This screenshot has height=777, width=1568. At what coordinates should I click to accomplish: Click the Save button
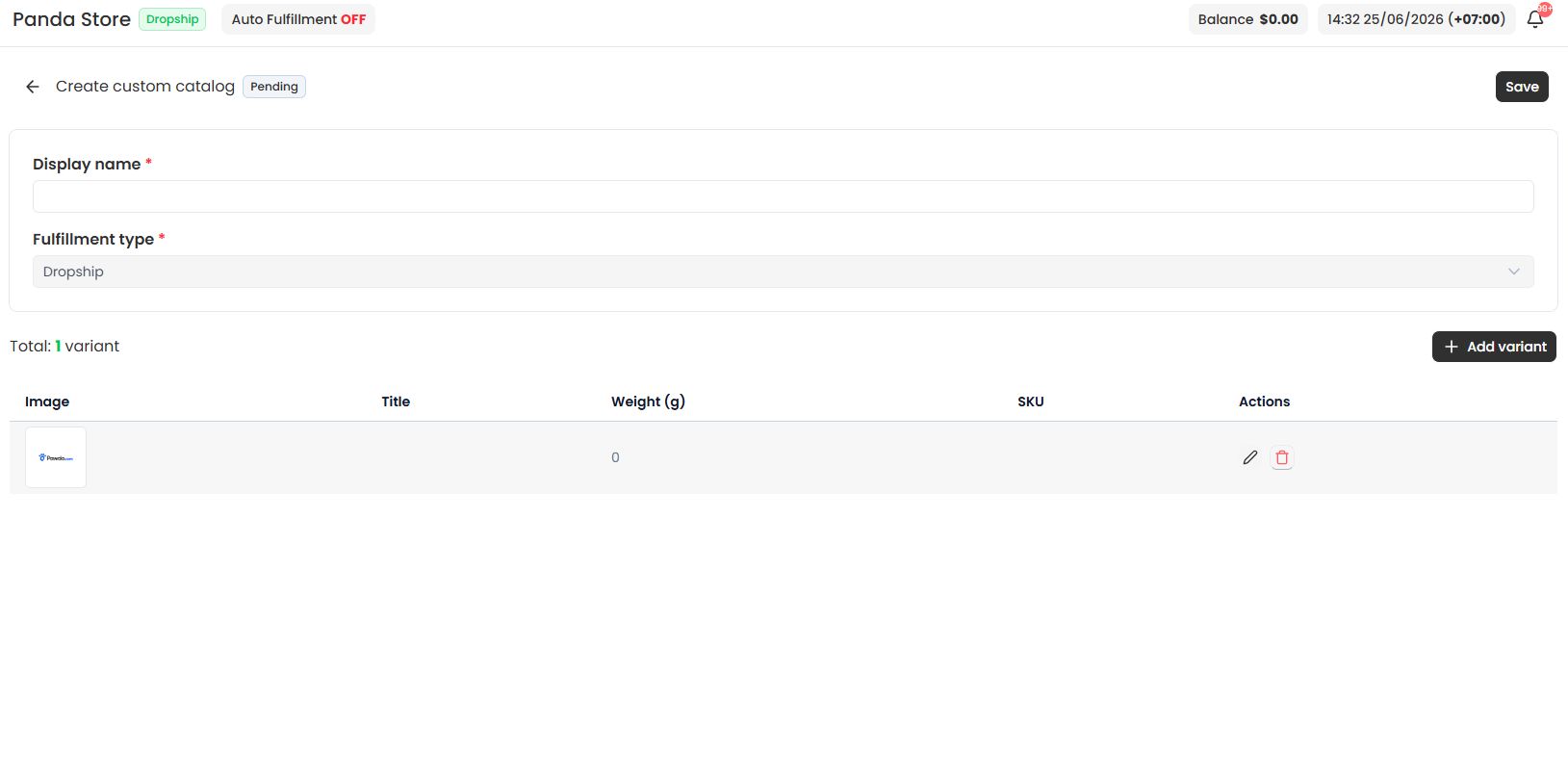pos(1522,87)
